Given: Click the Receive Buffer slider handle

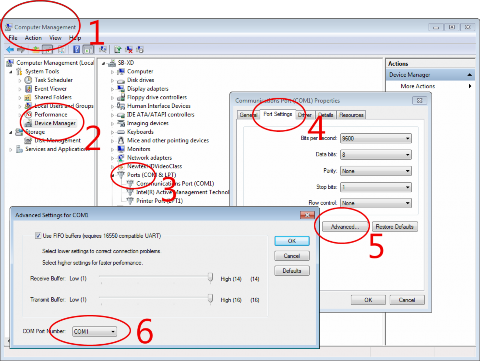Looking at the screenshot, I should [x=210, y=277].
